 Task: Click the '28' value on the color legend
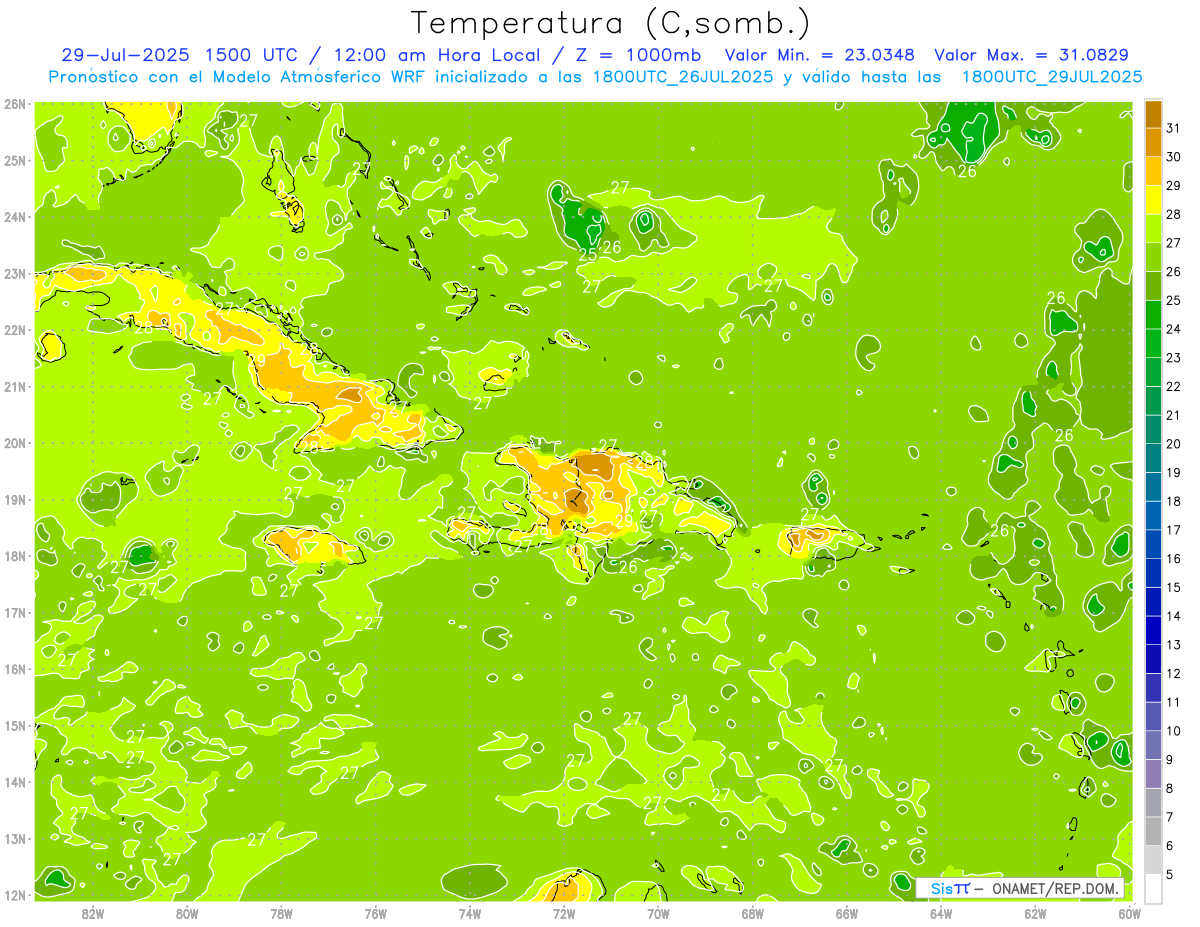coord(1173,214)
